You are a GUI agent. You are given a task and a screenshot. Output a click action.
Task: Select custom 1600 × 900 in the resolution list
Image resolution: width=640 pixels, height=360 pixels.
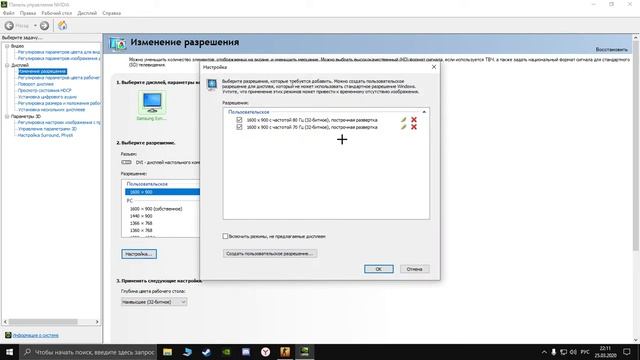[162, 192]
